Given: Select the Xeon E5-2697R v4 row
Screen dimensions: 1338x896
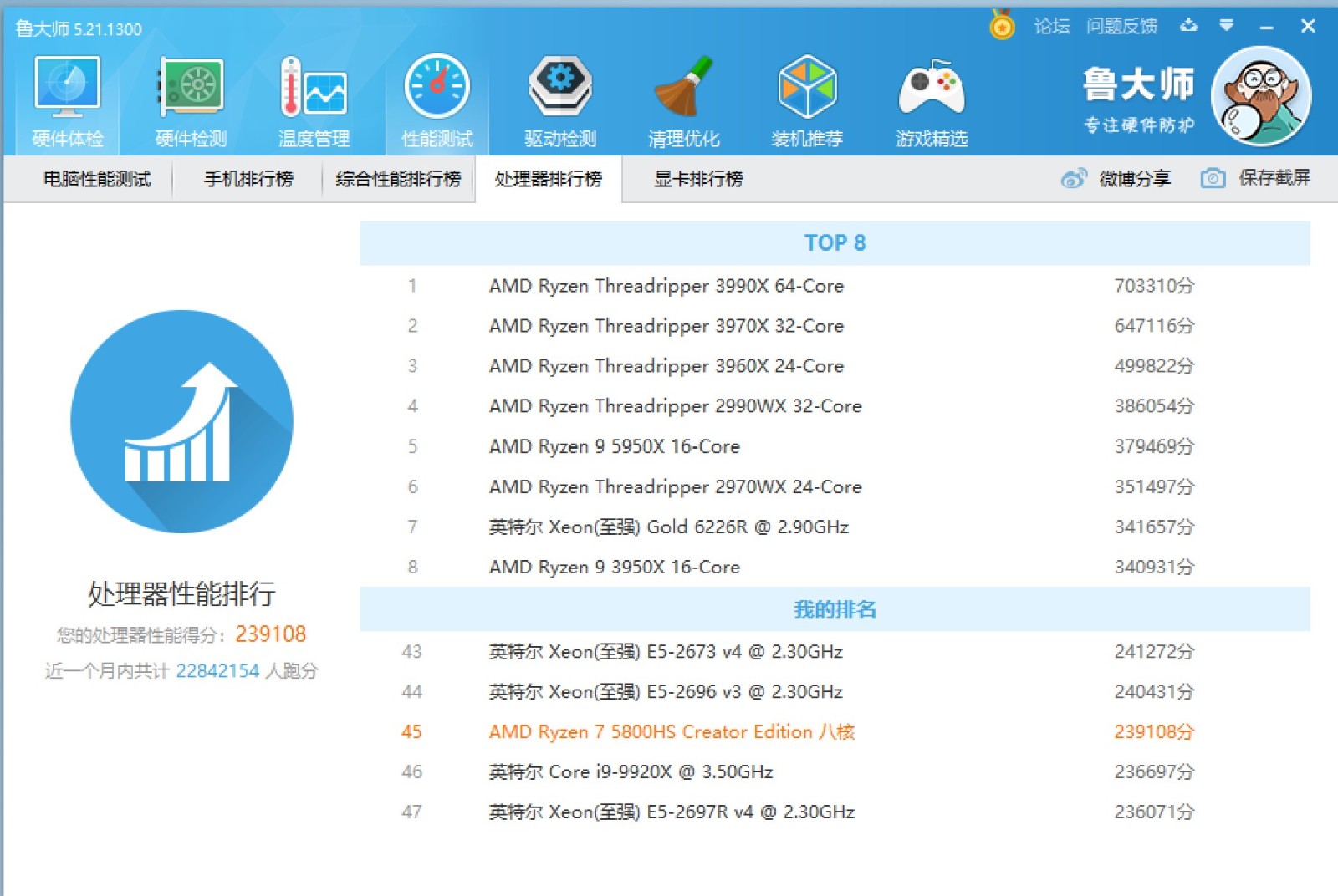Looking at the screenshot, I should pyautogui.click(x=835, y=812).
